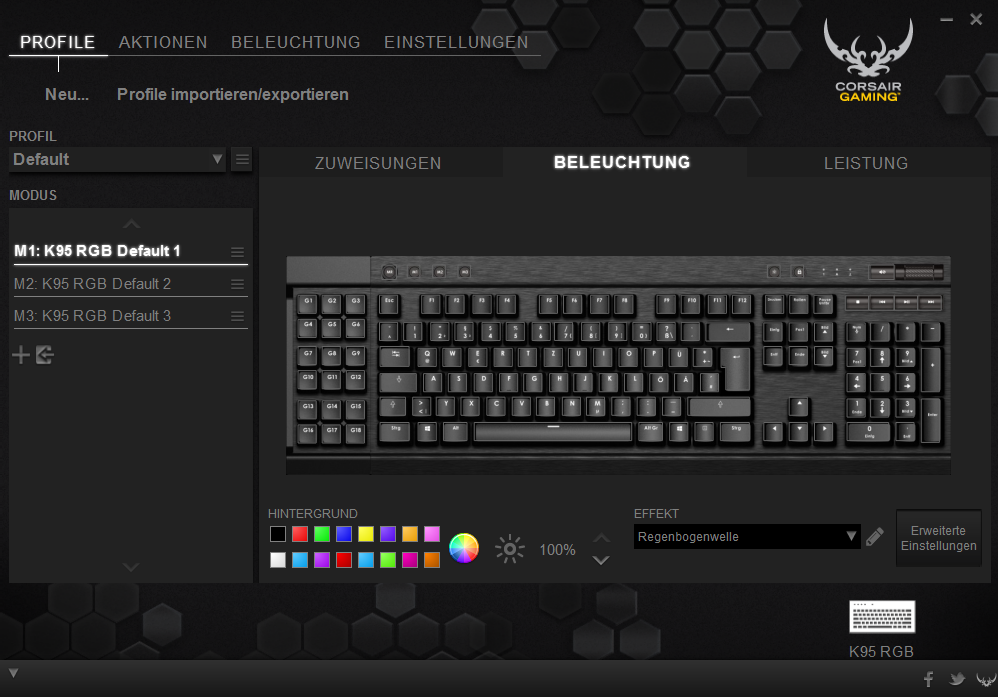The width and height of the screenshot is (998, 697).
Task: Open menu for M2: K95 RGB Default 2
Action: 237,284
